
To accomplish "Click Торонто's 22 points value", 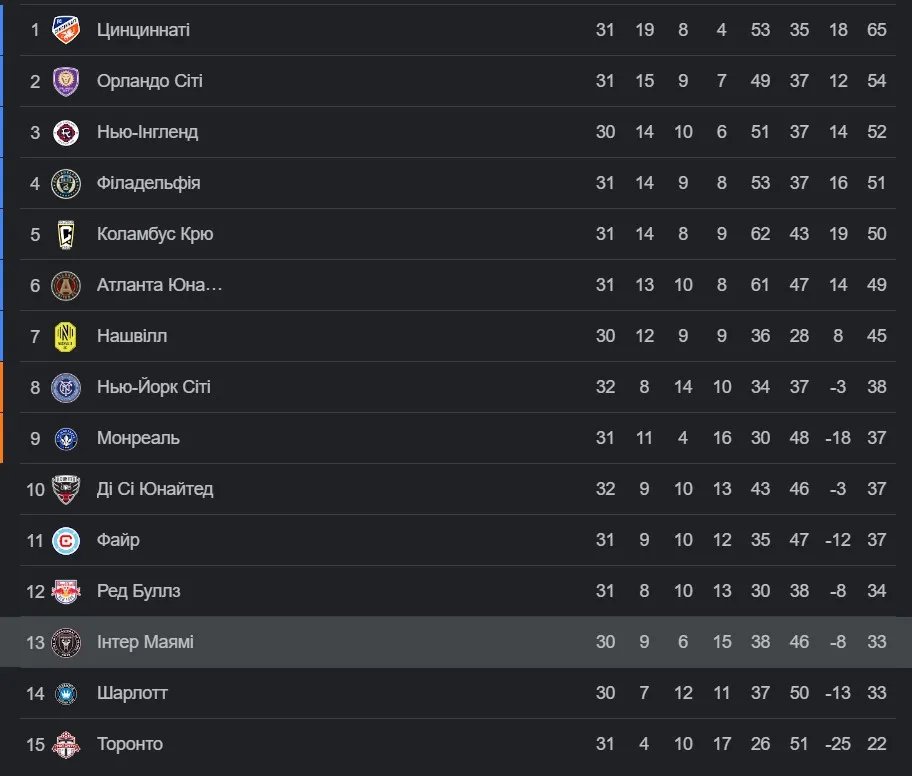I will (877, 744).
